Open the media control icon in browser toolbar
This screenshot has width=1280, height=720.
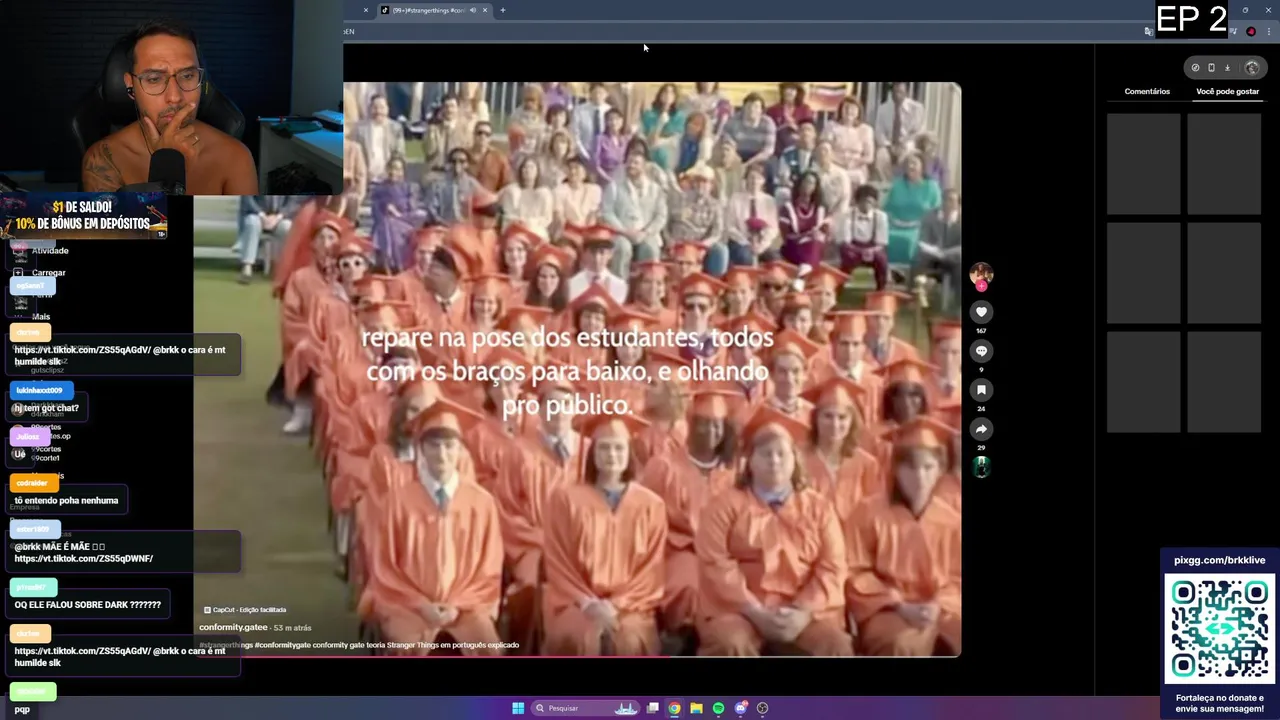tap(1234, 31)
